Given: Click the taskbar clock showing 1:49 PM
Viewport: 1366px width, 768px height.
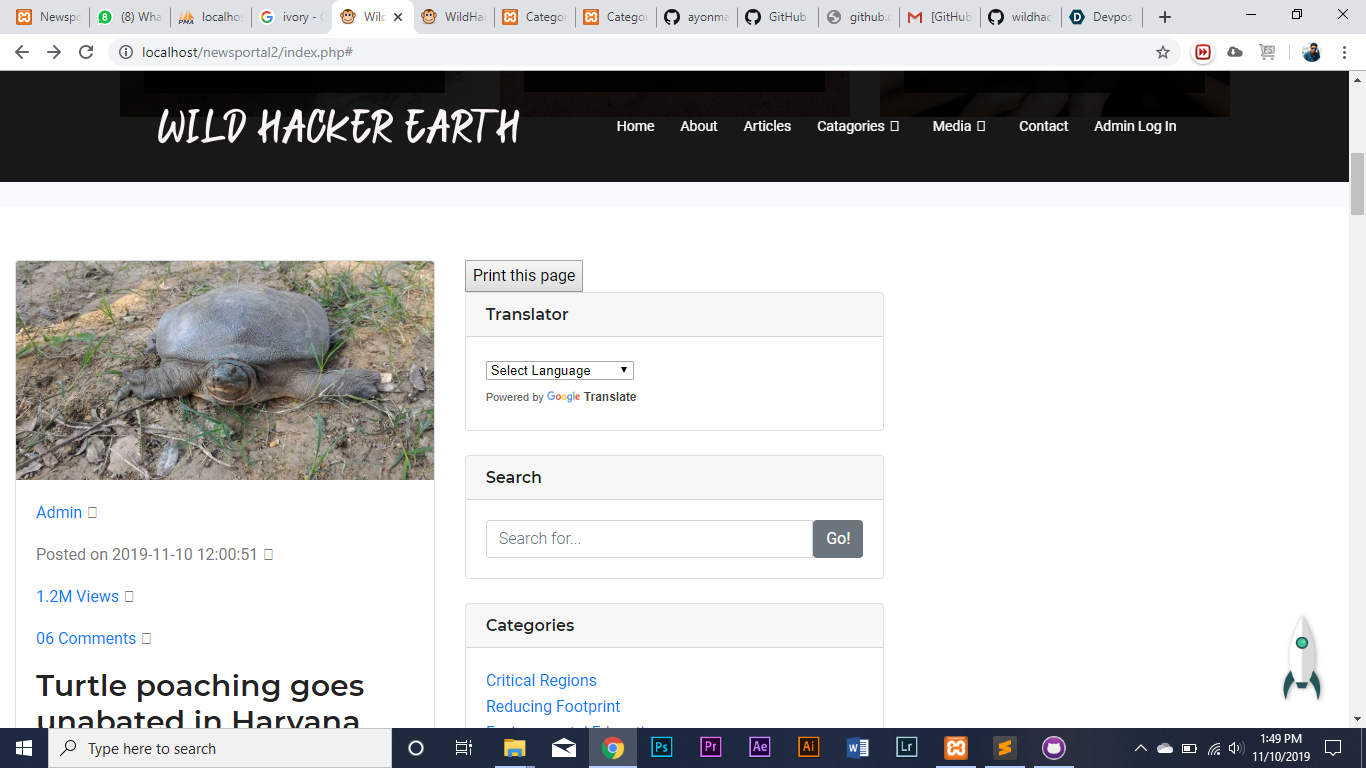Looking at the screenshot, I should click(1282, 748).
